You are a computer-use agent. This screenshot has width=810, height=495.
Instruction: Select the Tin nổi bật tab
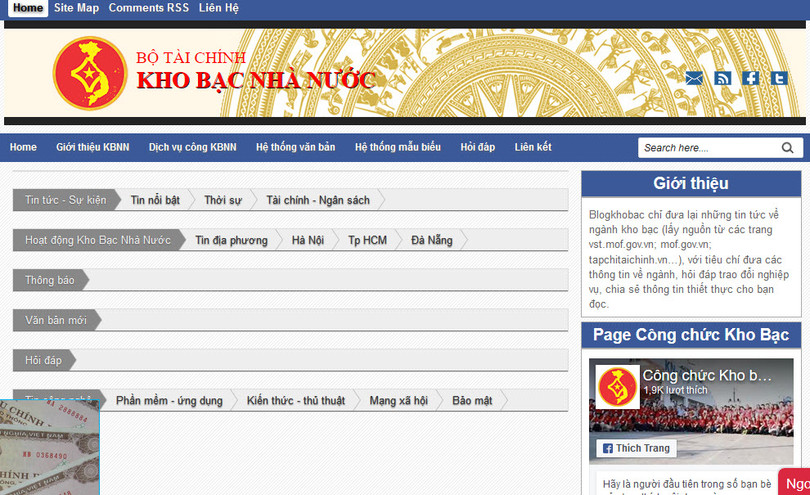[155, 200]
